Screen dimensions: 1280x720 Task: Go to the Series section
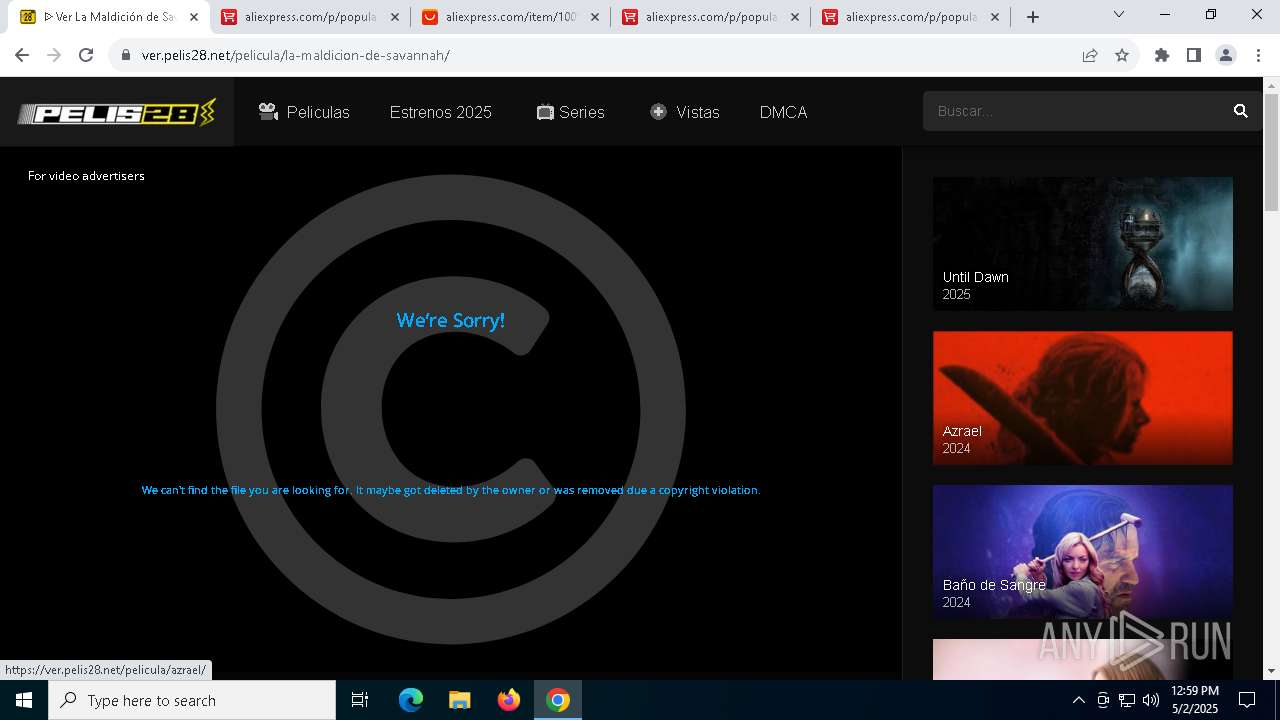tap(571, 112)
